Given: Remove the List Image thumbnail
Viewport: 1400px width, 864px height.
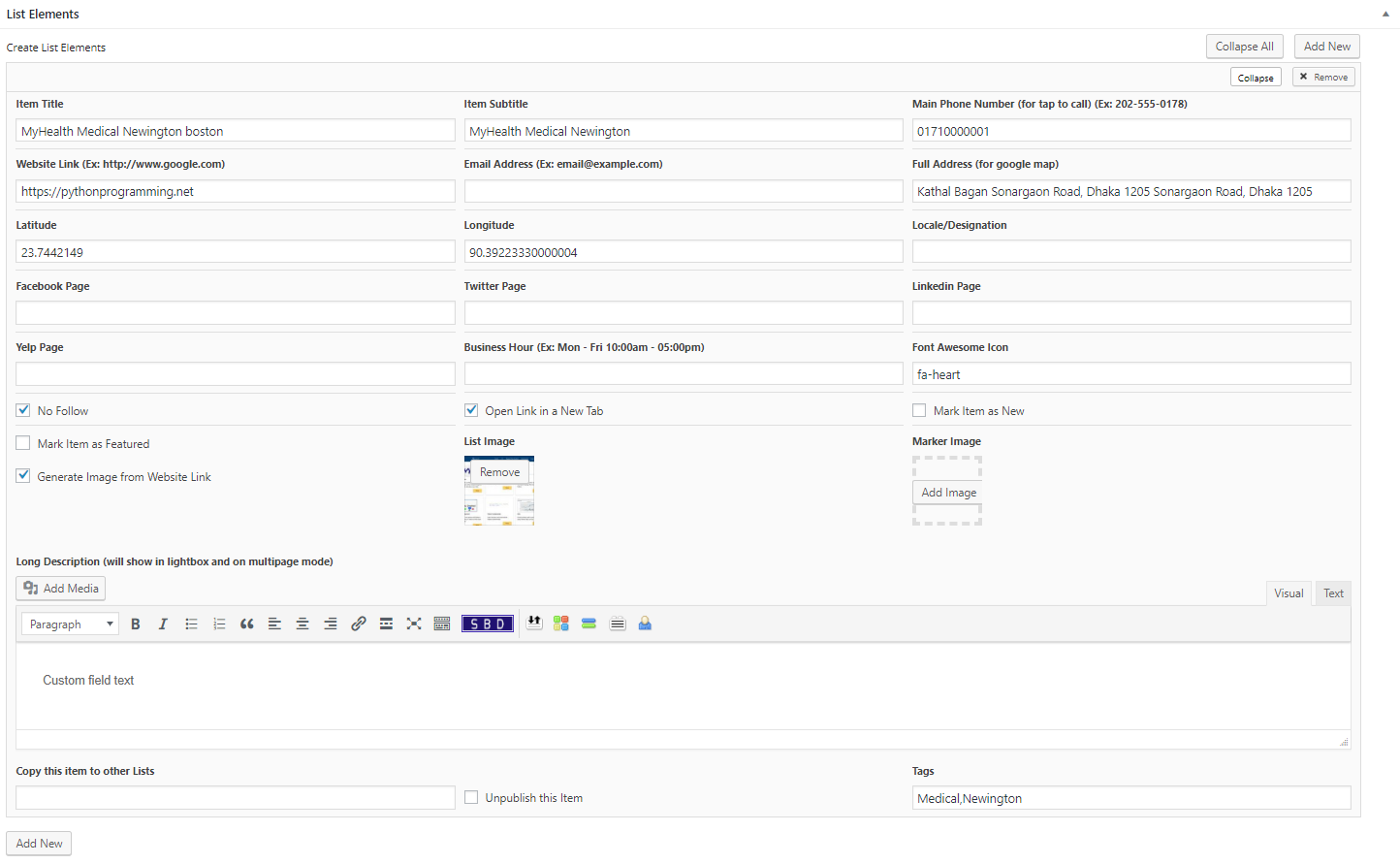Looking at the screenshot, I should (499, 472).
